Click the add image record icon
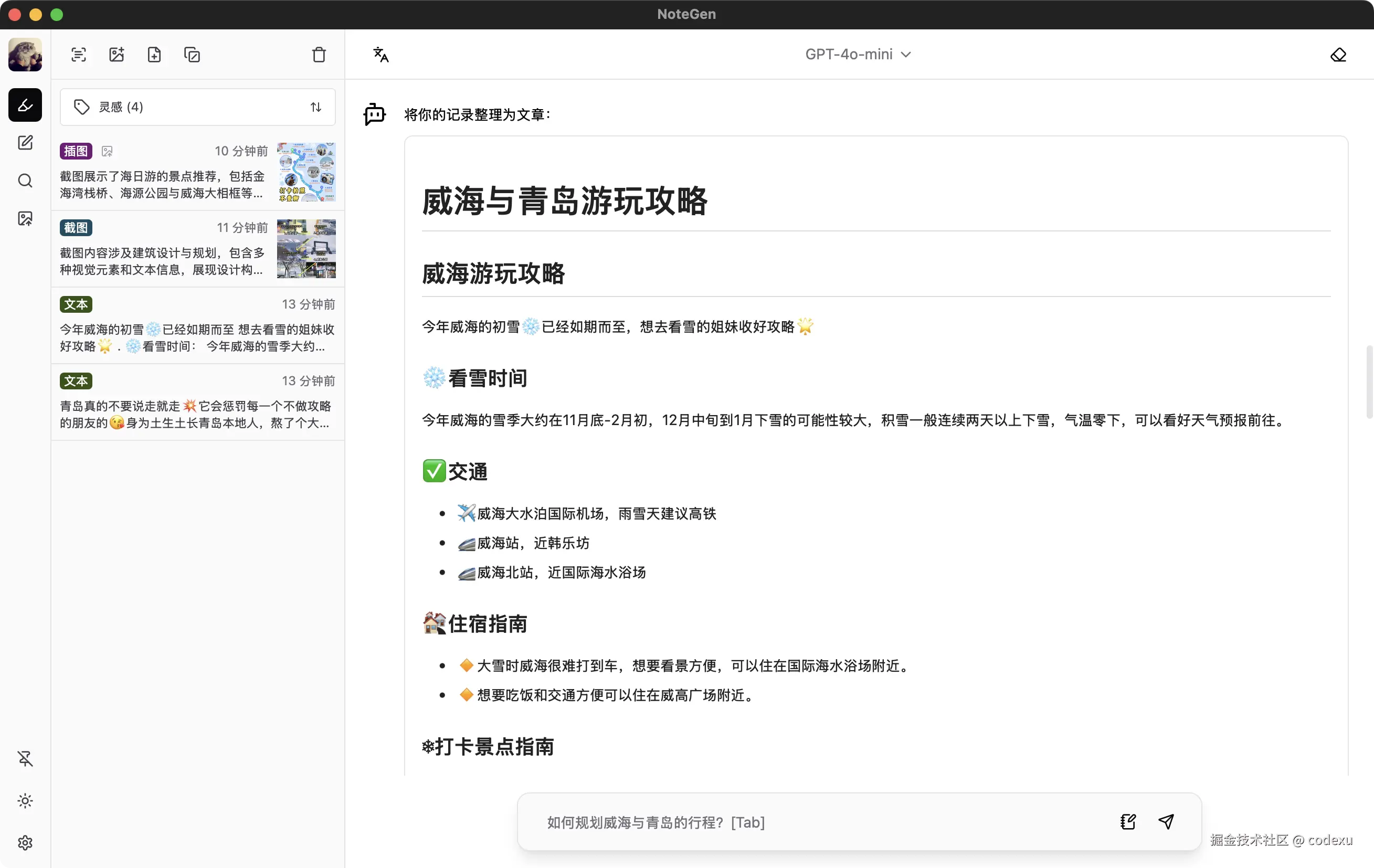This screenshot has height=868, width=1374. point(117,55)
